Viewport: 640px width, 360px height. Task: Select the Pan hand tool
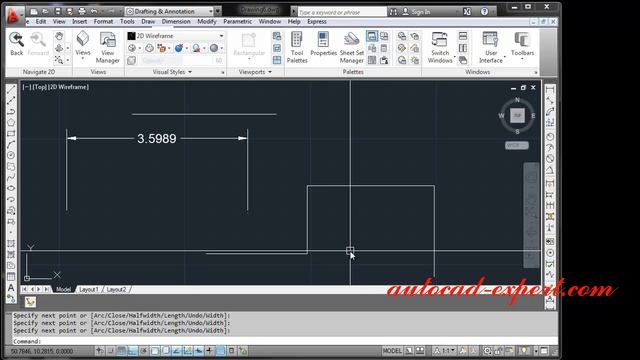pos(59,36)
